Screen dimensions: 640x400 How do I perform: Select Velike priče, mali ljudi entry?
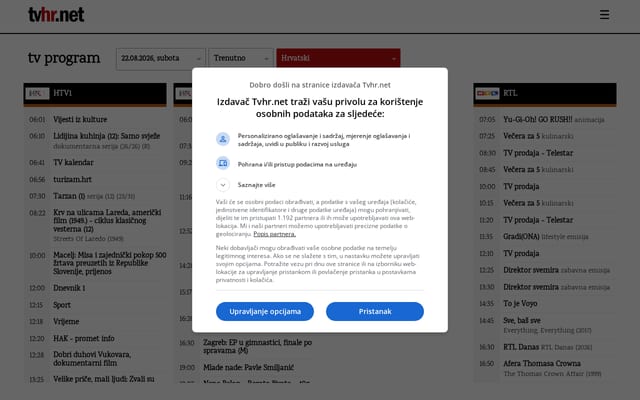click(104, 379)
